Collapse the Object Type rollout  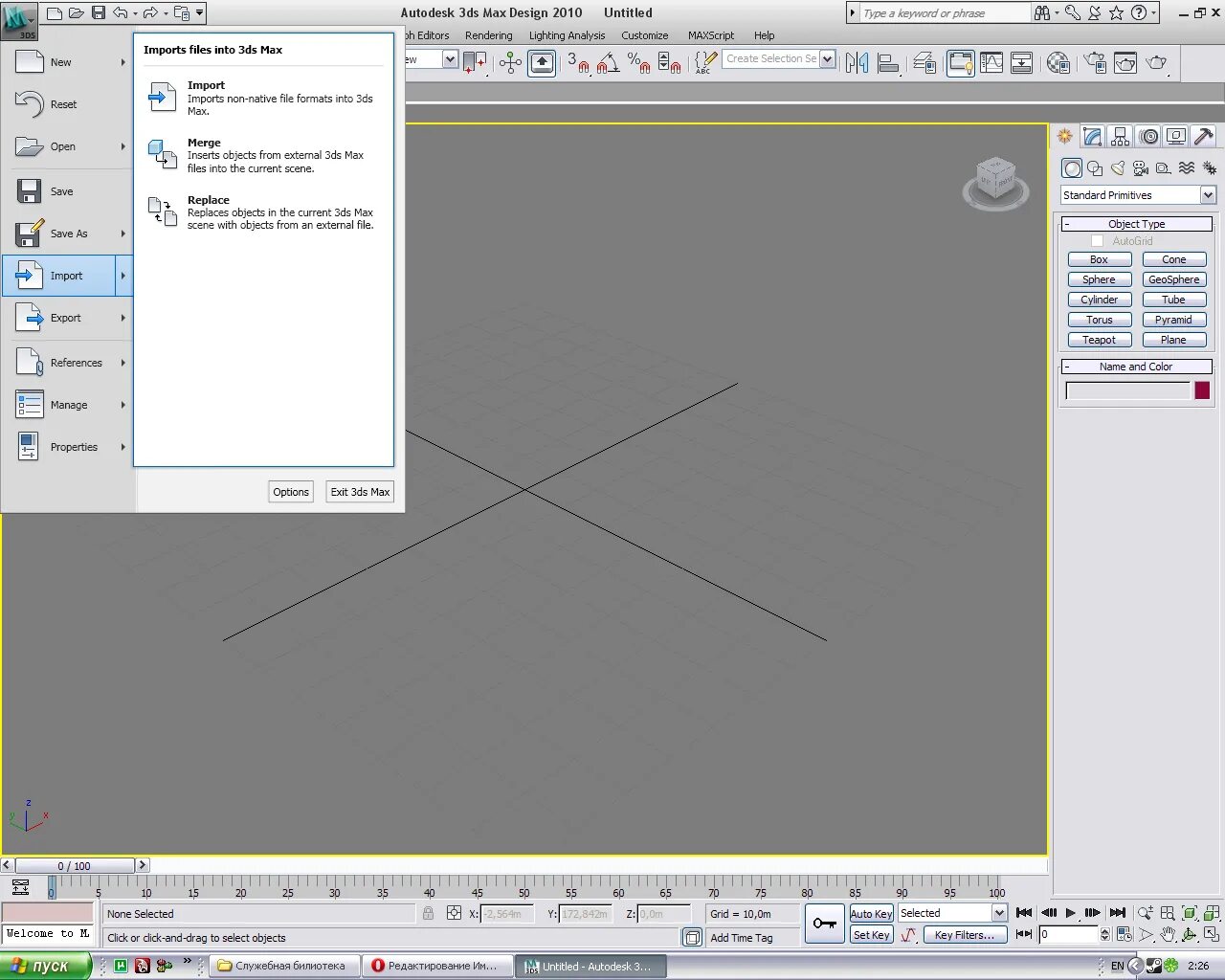[1137, 224]
